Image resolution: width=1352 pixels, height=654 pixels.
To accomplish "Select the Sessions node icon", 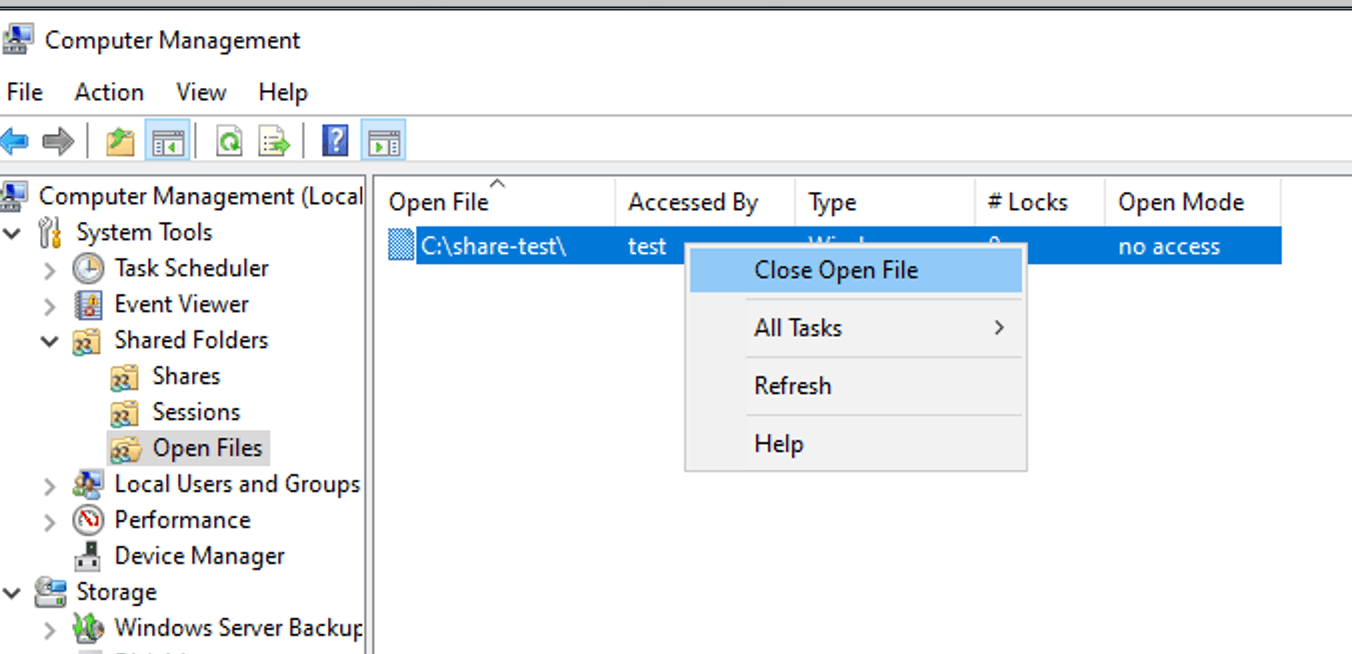I will pos(124,412).
